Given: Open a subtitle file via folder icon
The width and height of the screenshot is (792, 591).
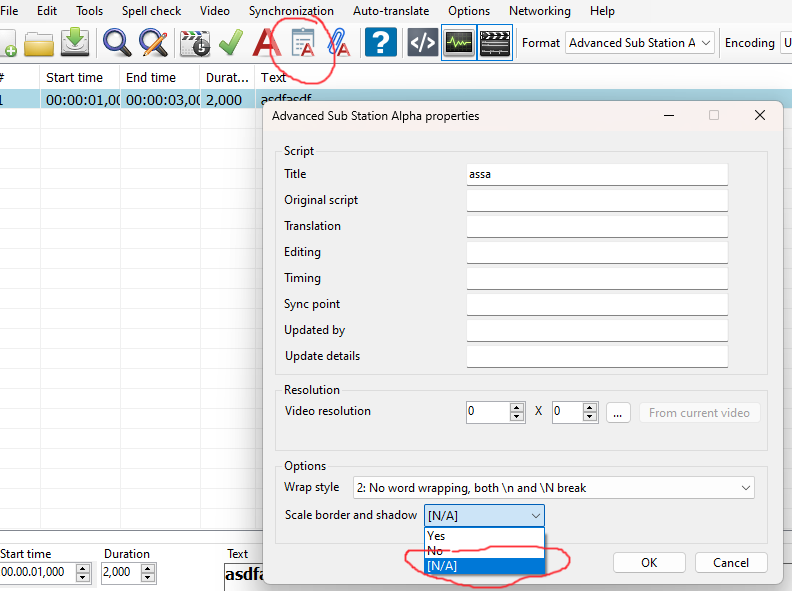Looking at the screenshot, I should pos(39,43).
